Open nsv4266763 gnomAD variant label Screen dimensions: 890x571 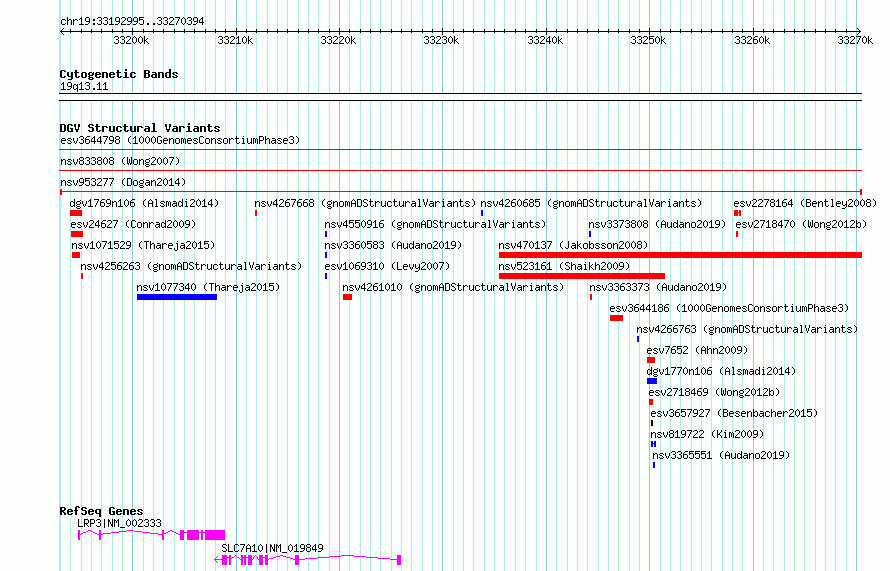747,329
